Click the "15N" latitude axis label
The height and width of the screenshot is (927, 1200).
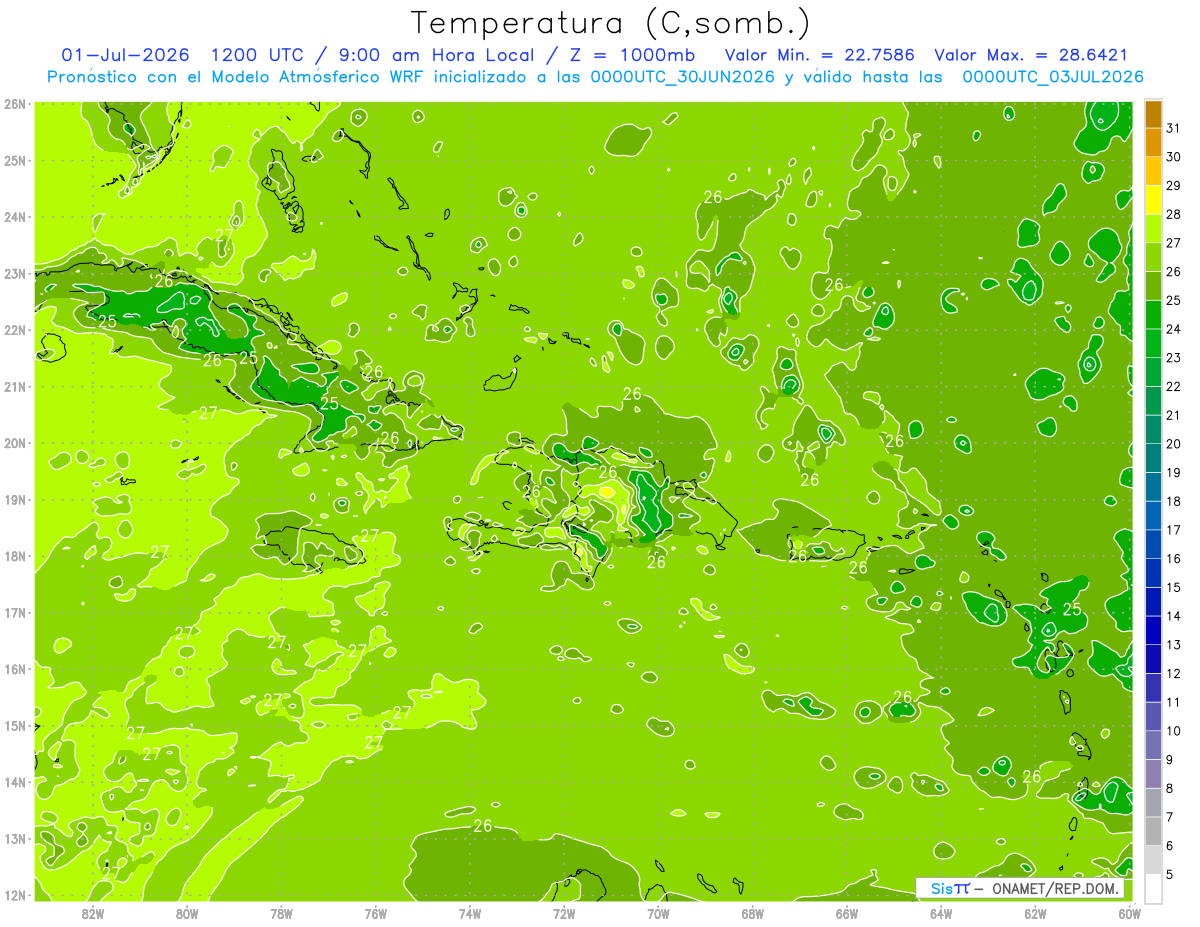[14, 725]
